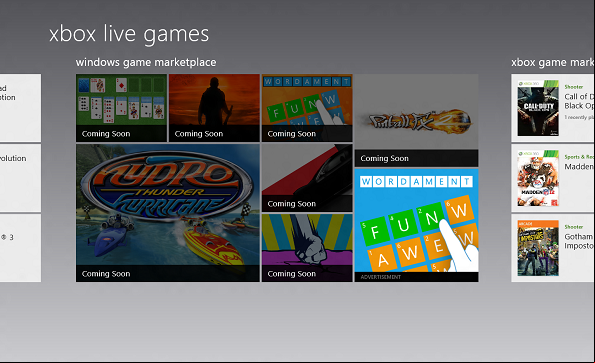Viewport: 595px width, 363px height.
Task: Select the sunset silhouette game tile
Action: (214, 108)
